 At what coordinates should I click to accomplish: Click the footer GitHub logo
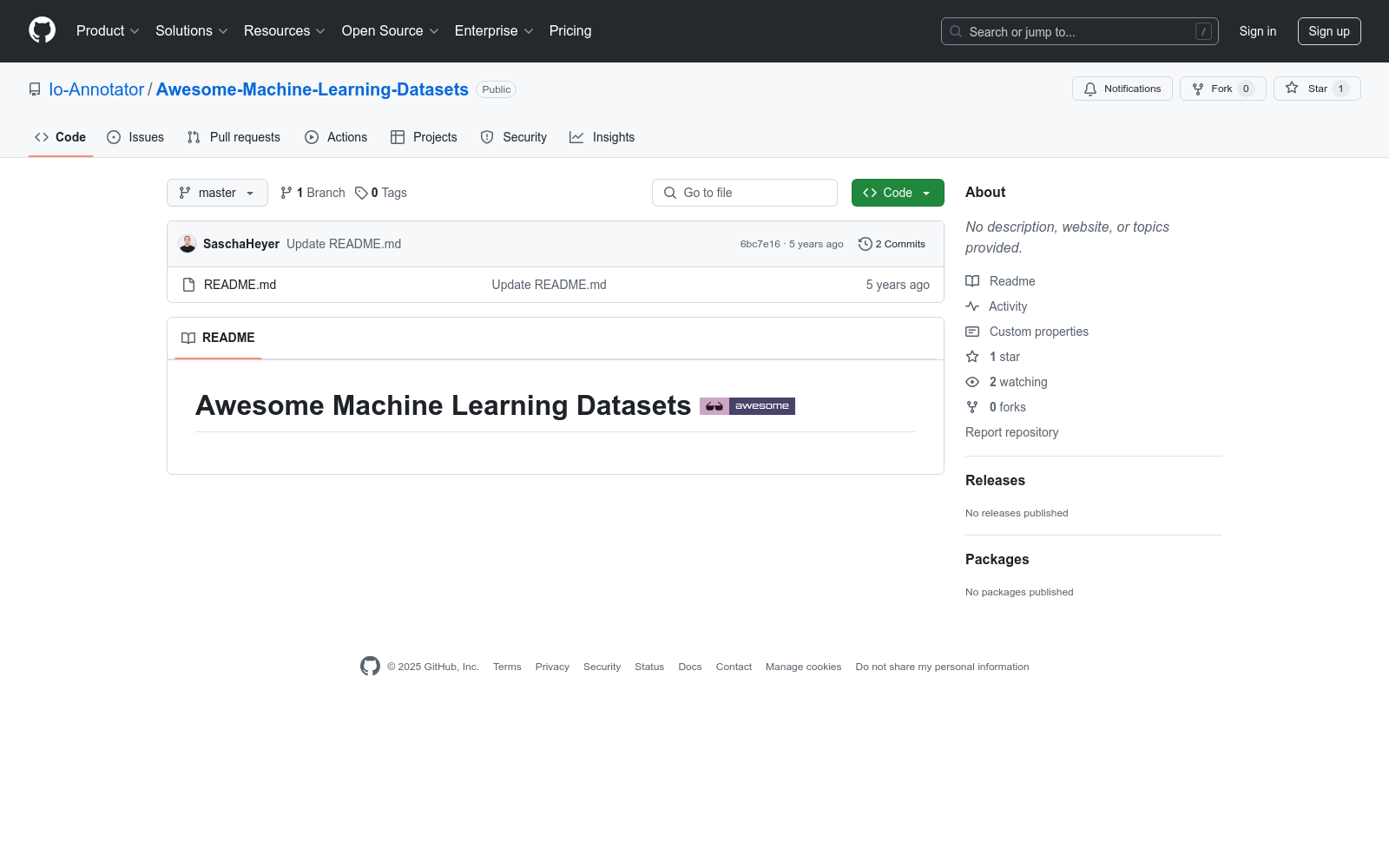[x=370, y=666]
